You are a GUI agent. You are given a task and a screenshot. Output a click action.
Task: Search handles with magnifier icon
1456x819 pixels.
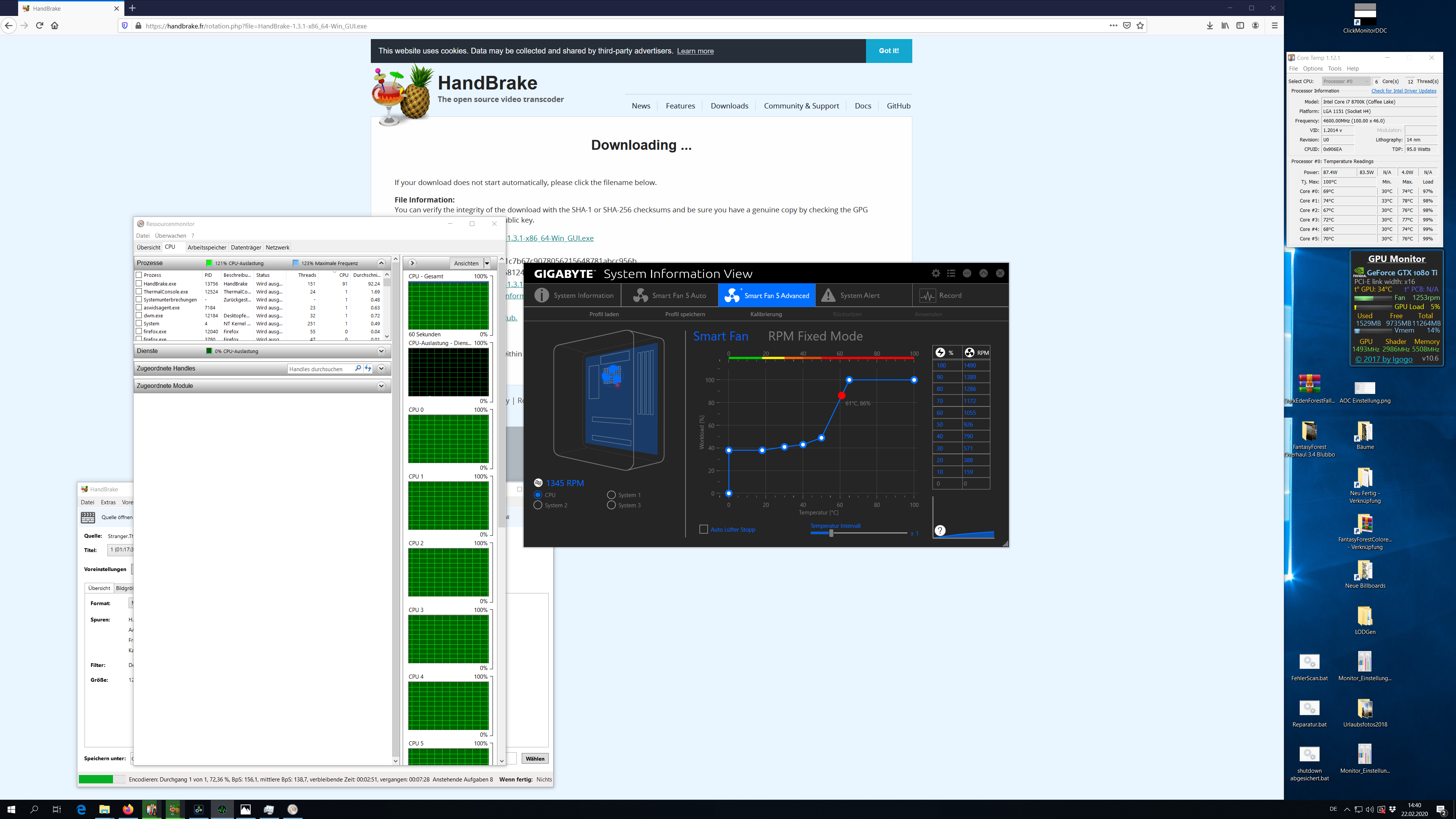pyautogui.click(x=358, y=369)
